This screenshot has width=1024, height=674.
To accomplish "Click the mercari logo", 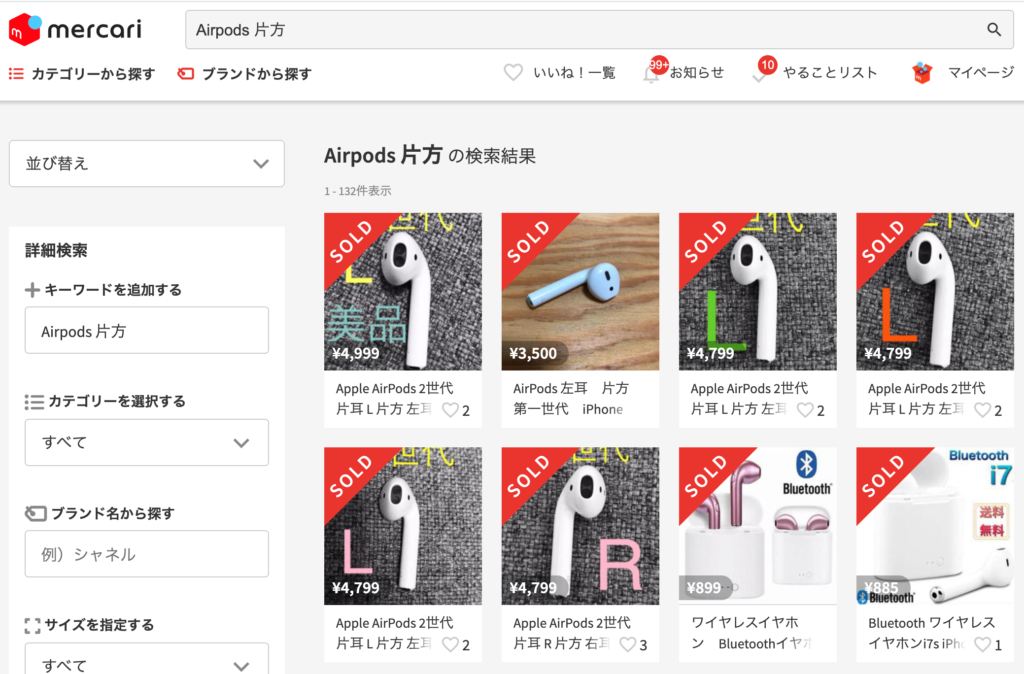I will [x=75, y=29].
